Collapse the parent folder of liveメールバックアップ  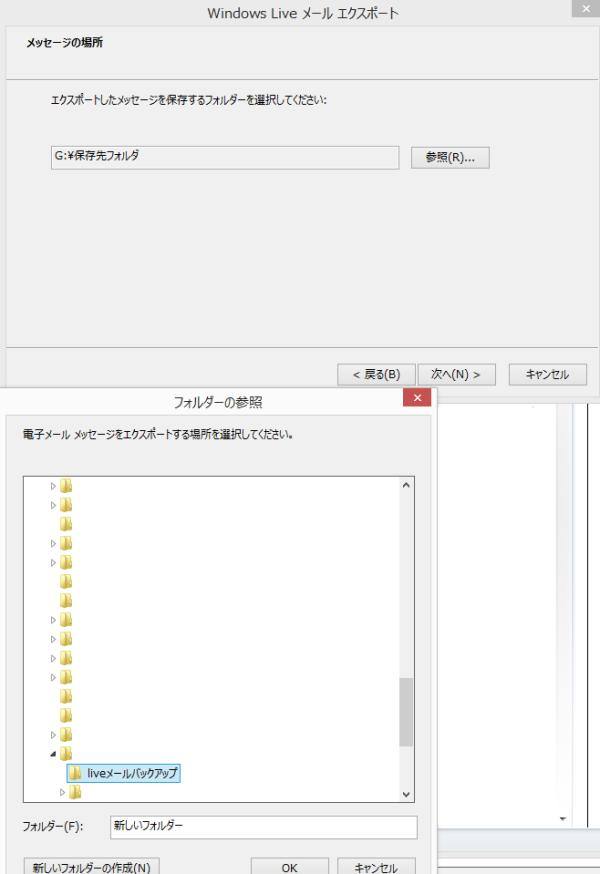click(x=53, y=754)
